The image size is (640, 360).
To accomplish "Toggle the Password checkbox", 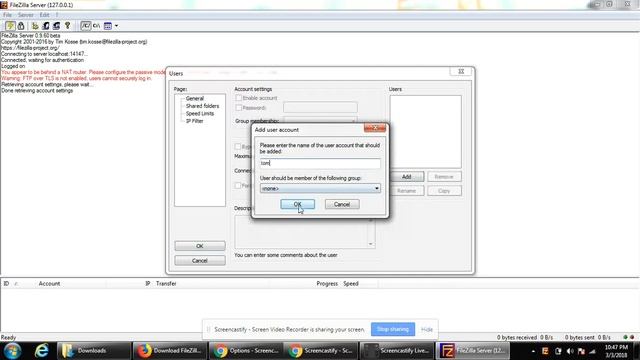I will pos(238,108).
